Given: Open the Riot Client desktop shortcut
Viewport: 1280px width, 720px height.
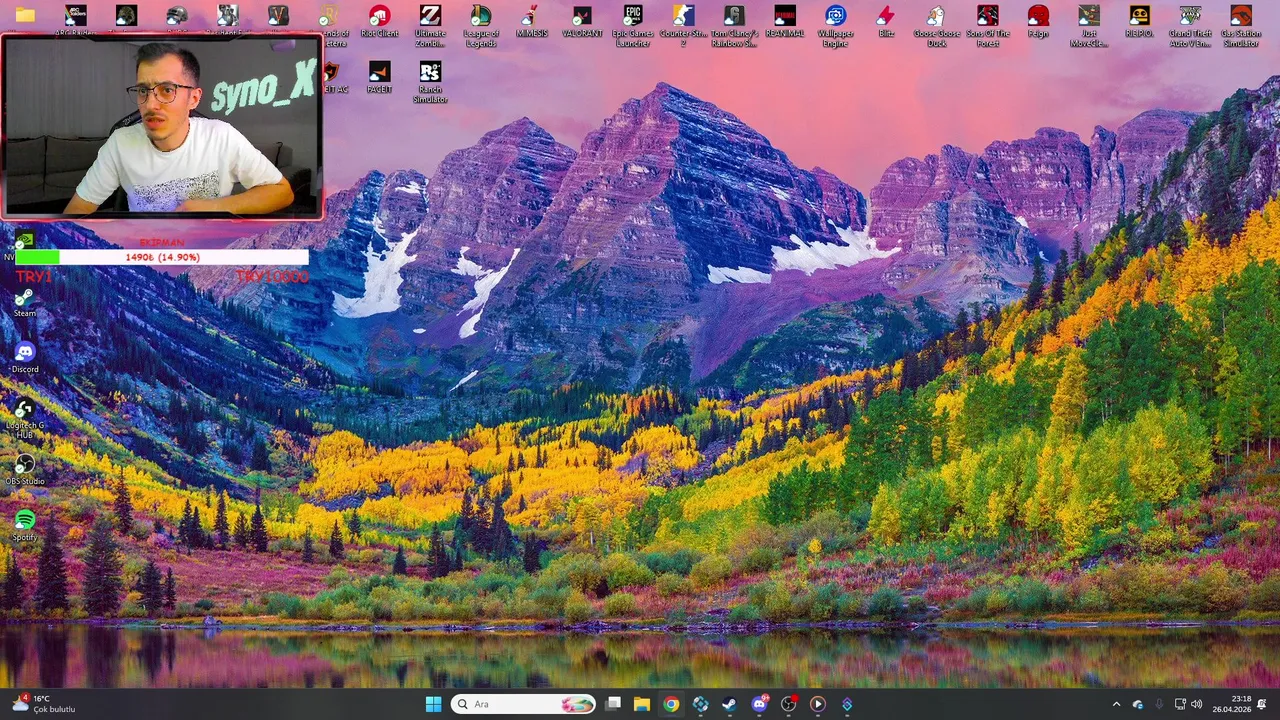Looking at the screenshot, I should (379, 22).
